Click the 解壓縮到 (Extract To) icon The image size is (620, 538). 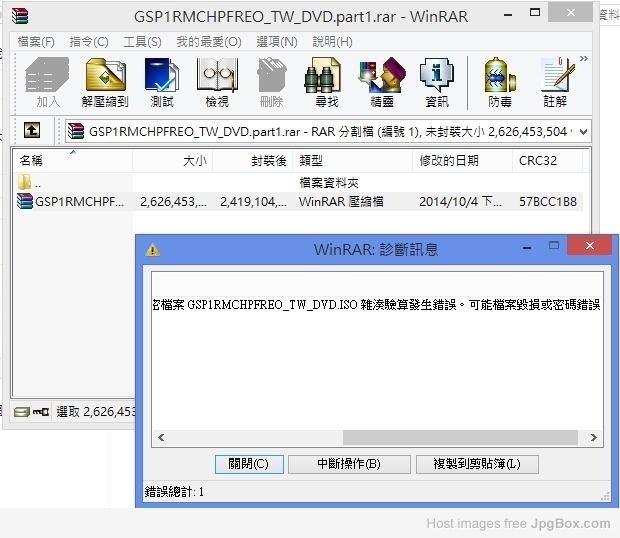tap(105, 82)
